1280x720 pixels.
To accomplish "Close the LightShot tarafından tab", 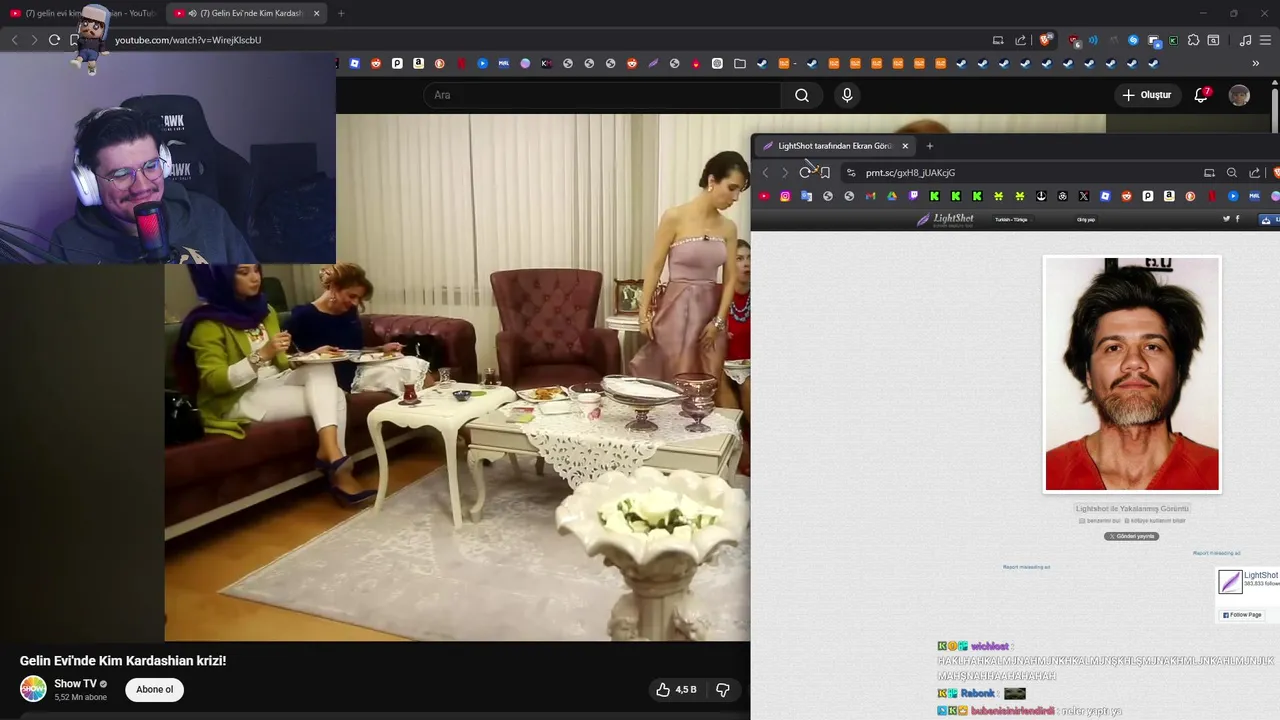I will tap(905, 146).
